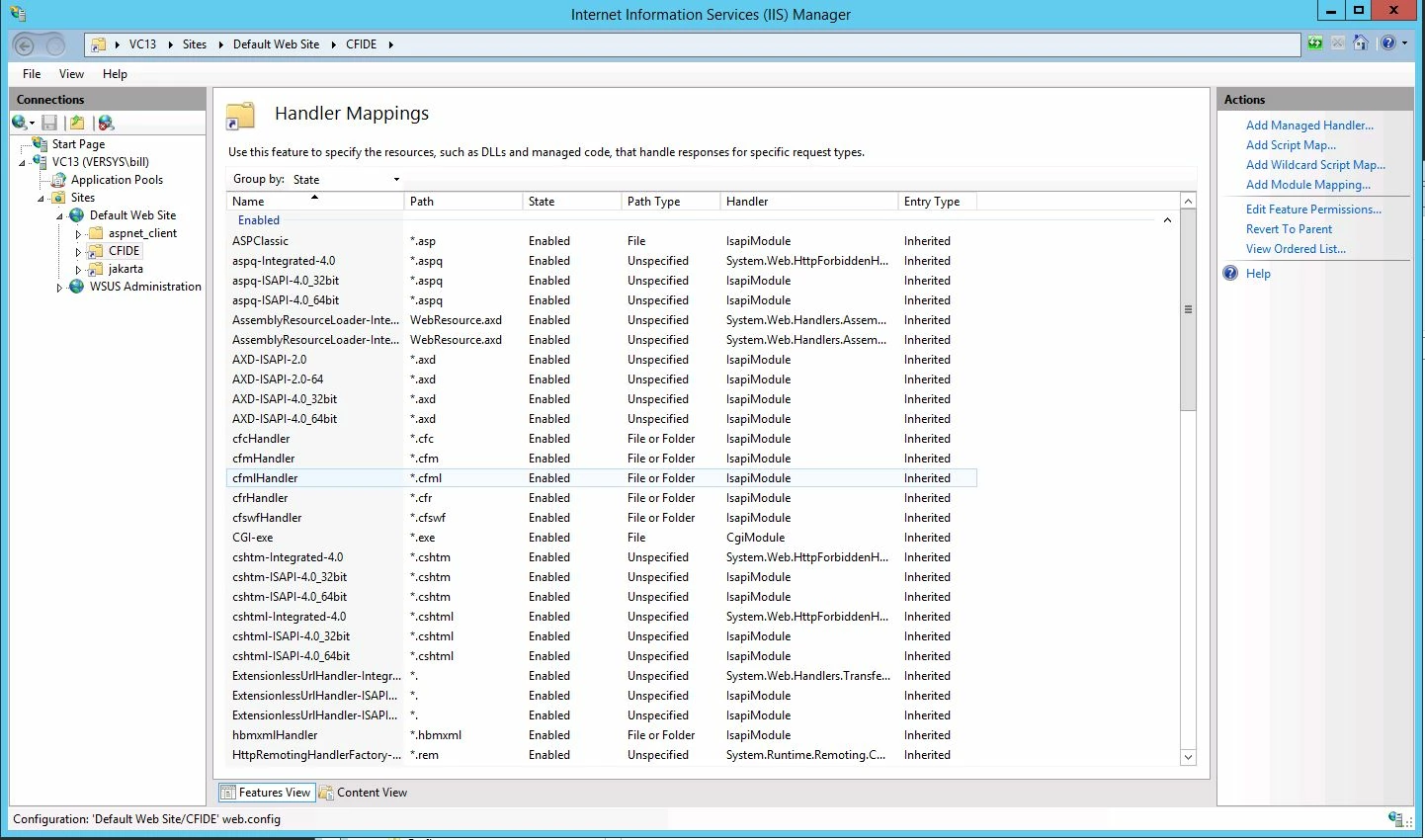This screenshot has width=1425, height=840.
Task: Click the Sites folder icon in tree
Action: [59, 197]
